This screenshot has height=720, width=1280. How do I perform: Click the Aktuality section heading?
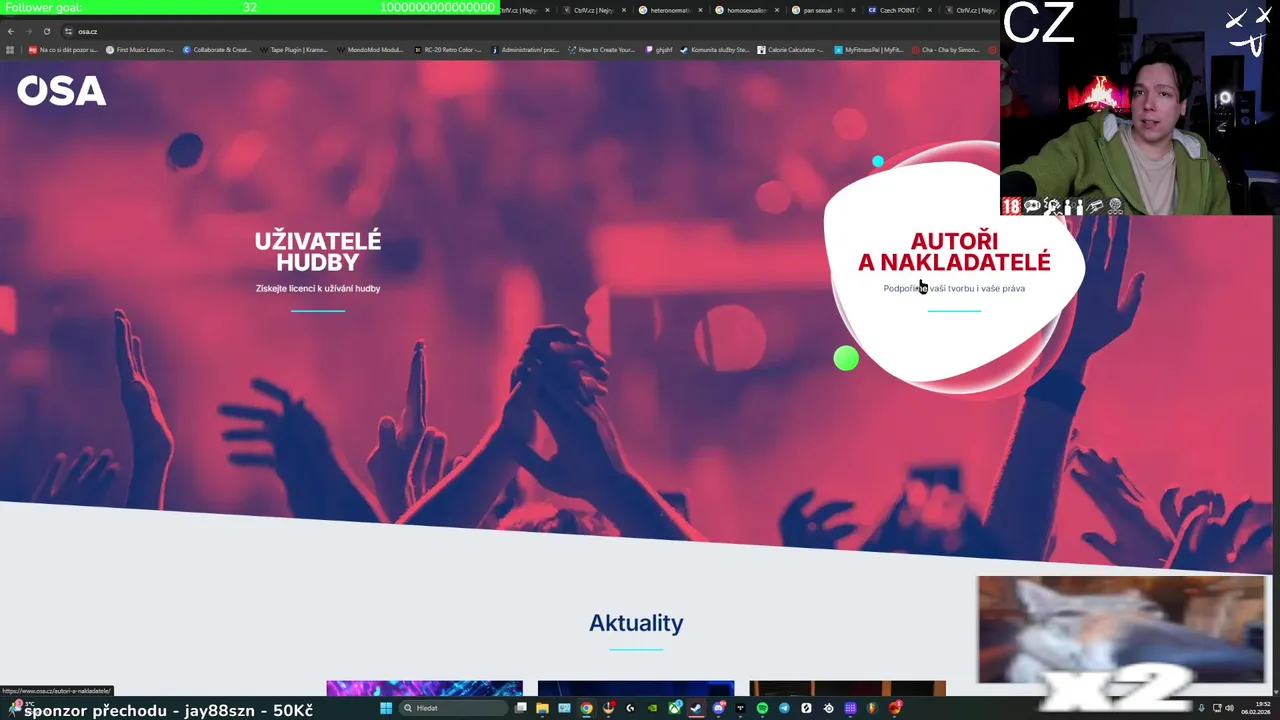636,623
